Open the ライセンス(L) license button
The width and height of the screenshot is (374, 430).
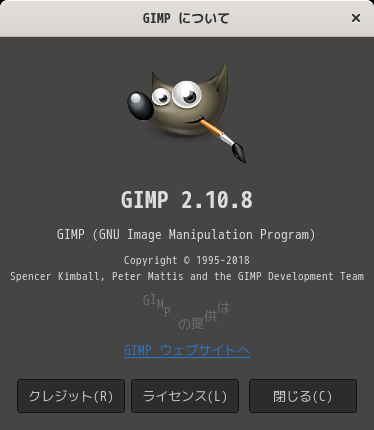point(185,396)
